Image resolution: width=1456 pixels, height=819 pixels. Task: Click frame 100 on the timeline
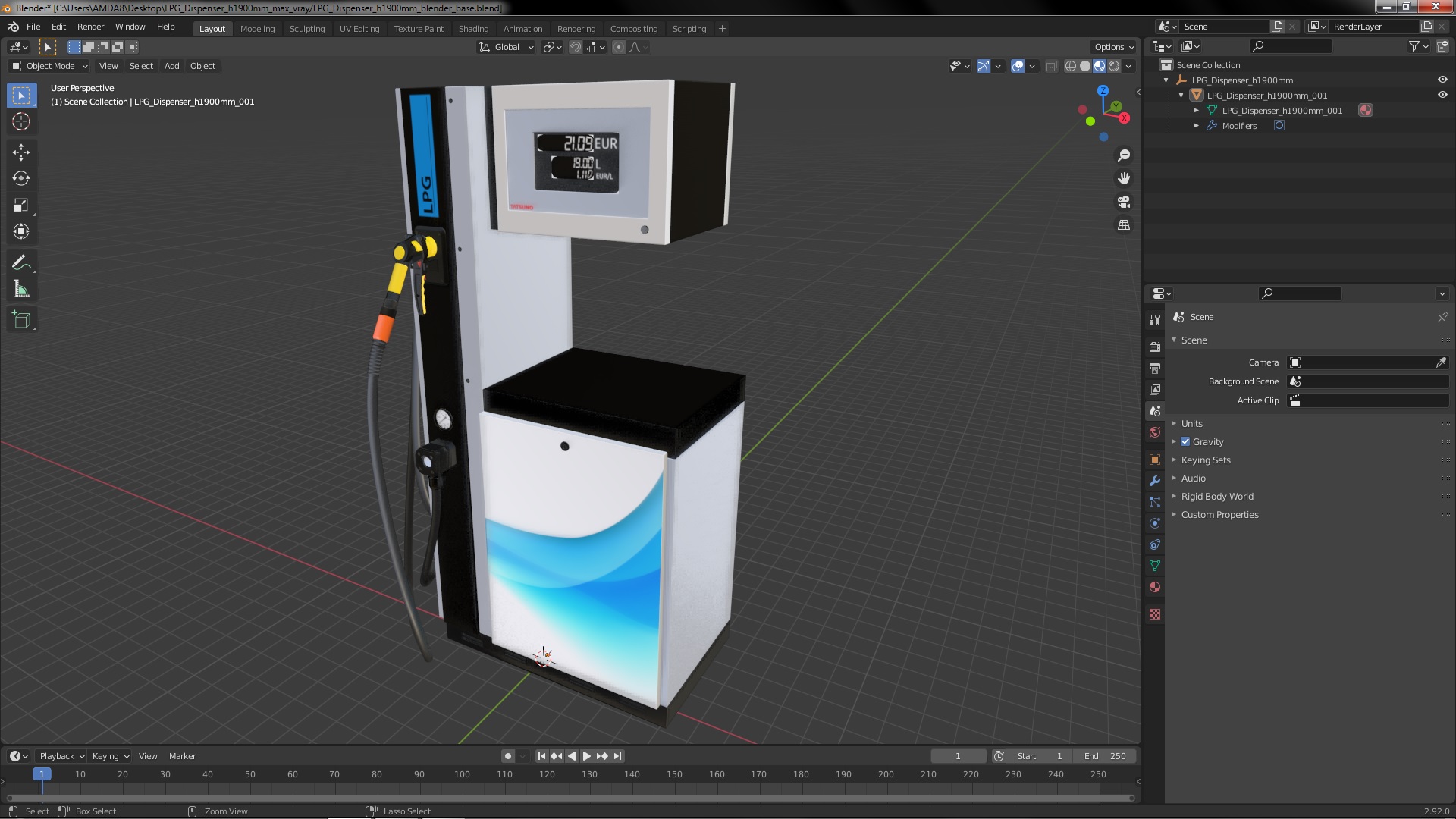462,775
